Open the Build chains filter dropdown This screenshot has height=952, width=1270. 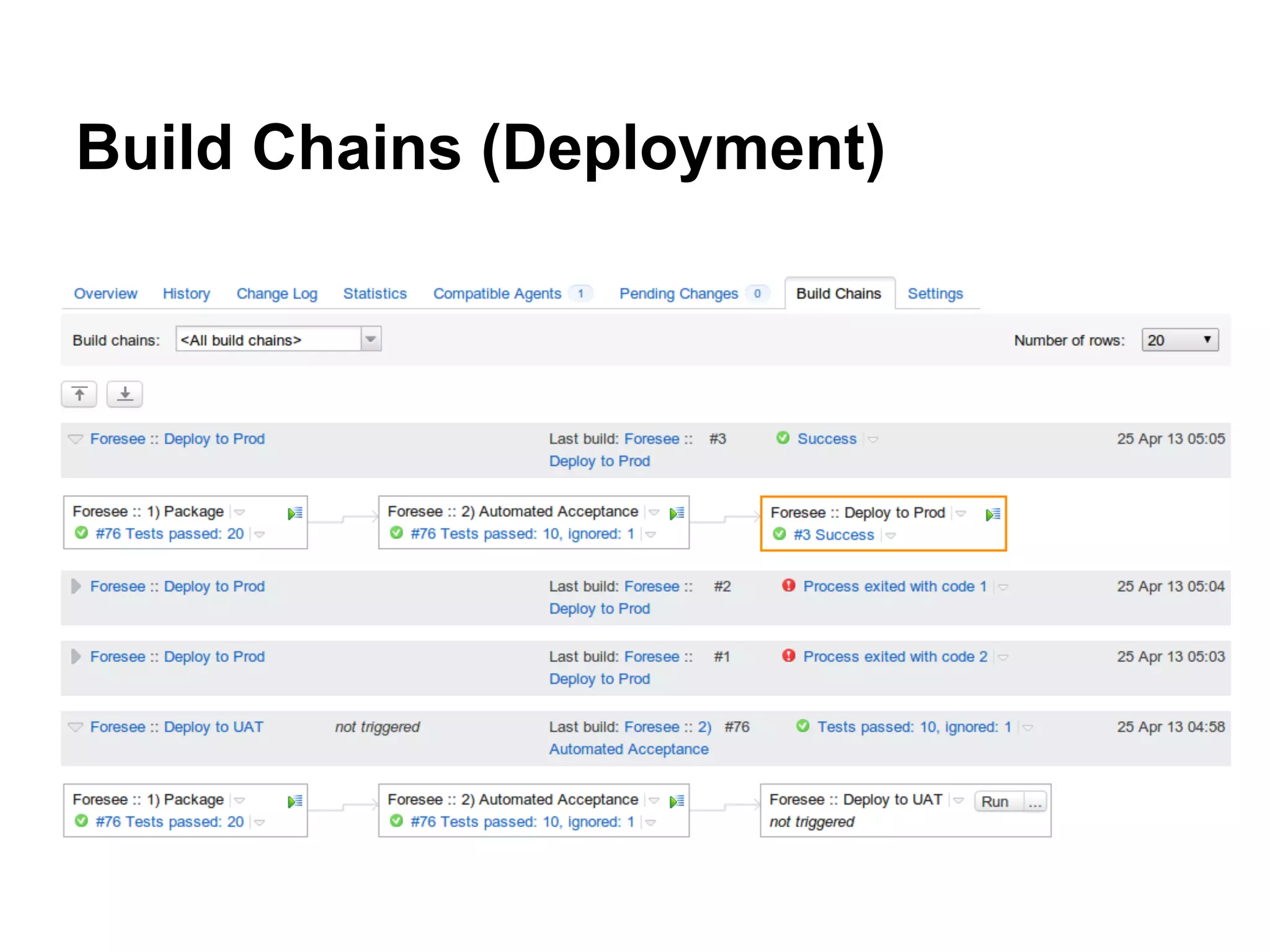(278, 339)
